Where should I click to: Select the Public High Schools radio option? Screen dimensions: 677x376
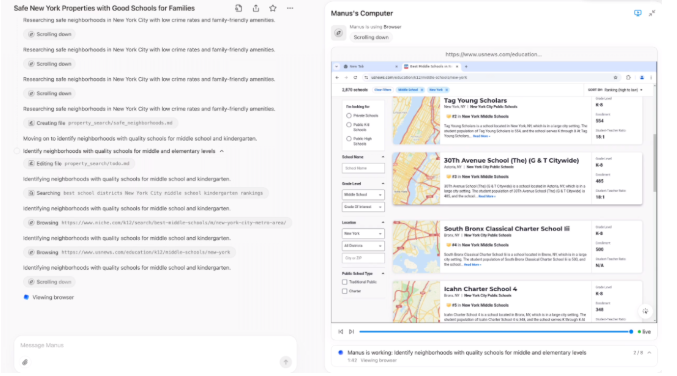coord(348,139)
